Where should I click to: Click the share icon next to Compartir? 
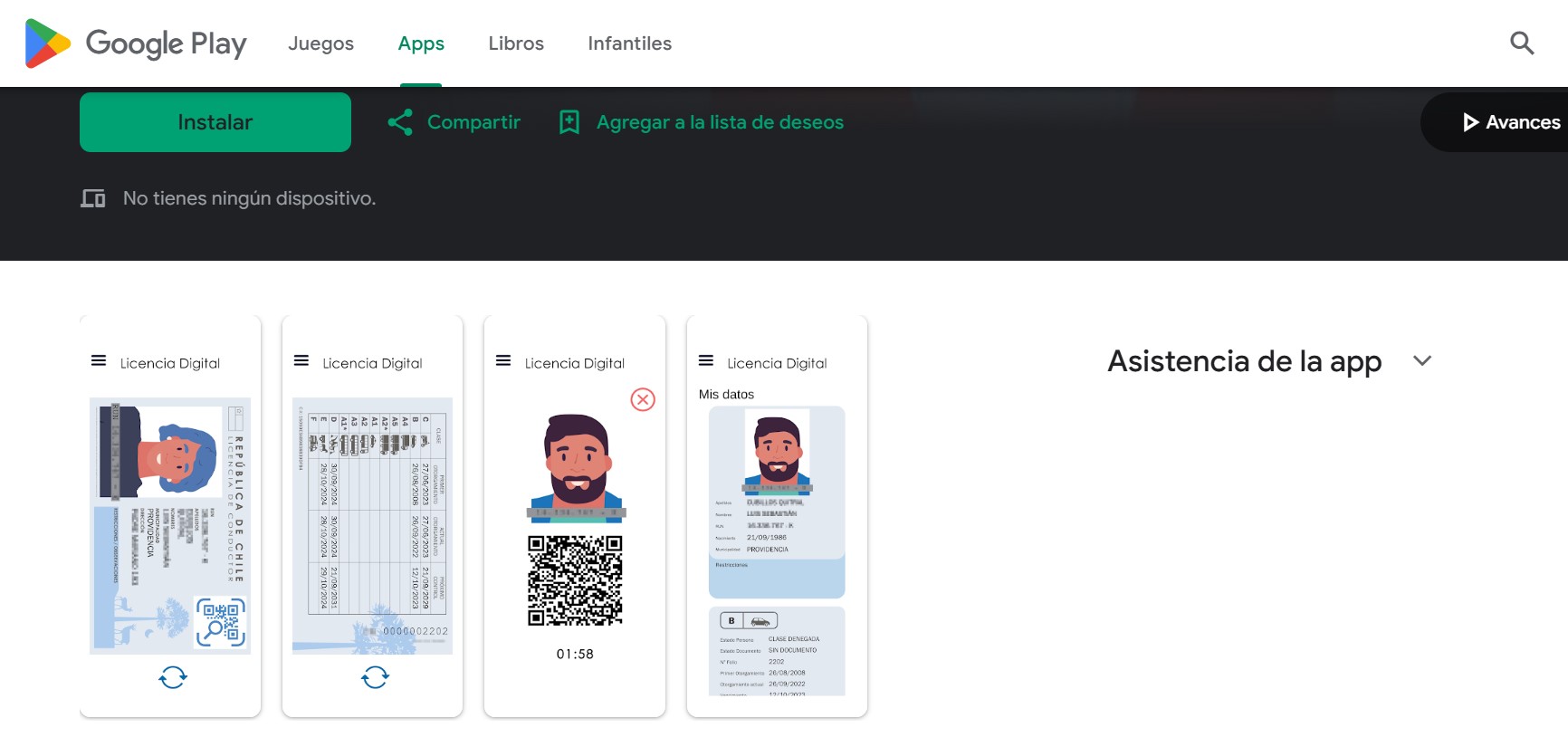[x=400, y=122]
